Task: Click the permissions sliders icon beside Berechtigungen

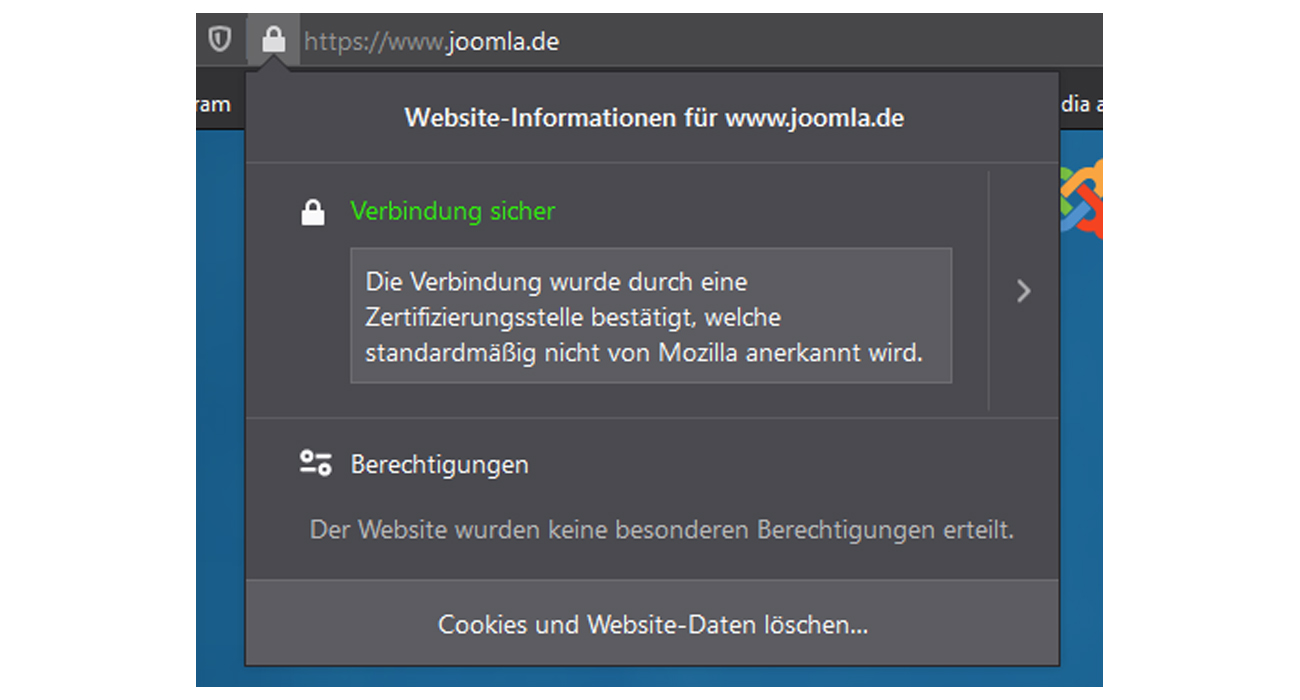Action: [x=315, y=464]
